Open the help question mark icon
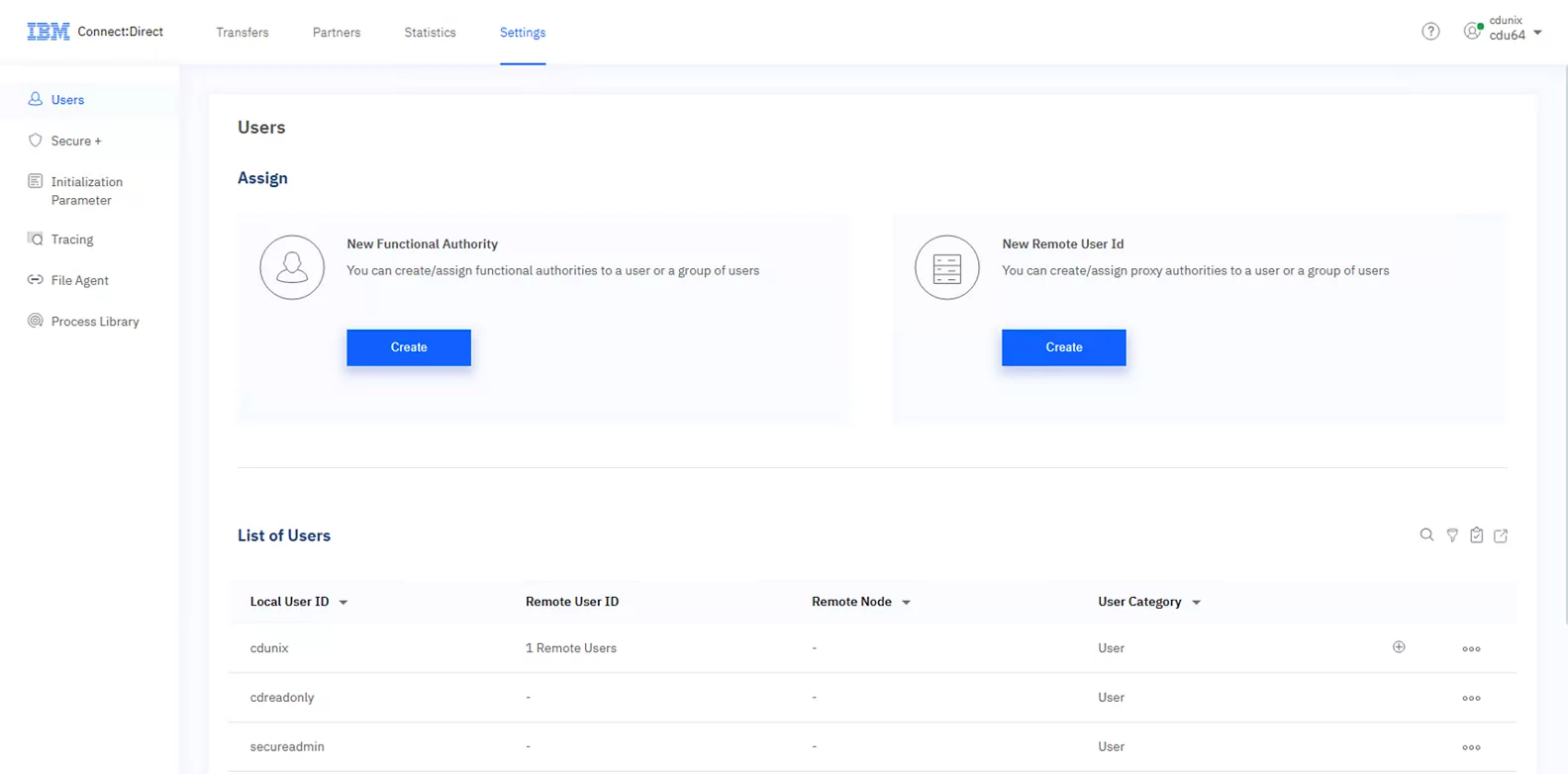Image resolution: width=1568 pixels, height=774 pixels. 1430,32
